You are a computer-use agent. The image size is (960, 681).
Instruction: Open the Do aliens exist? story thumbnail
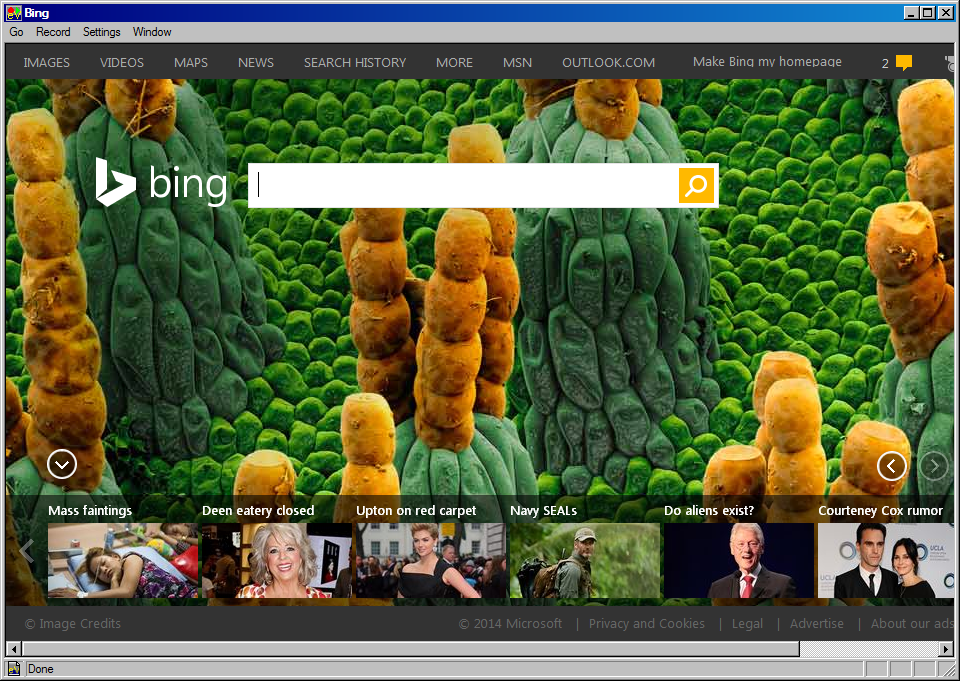pos(738,560)
